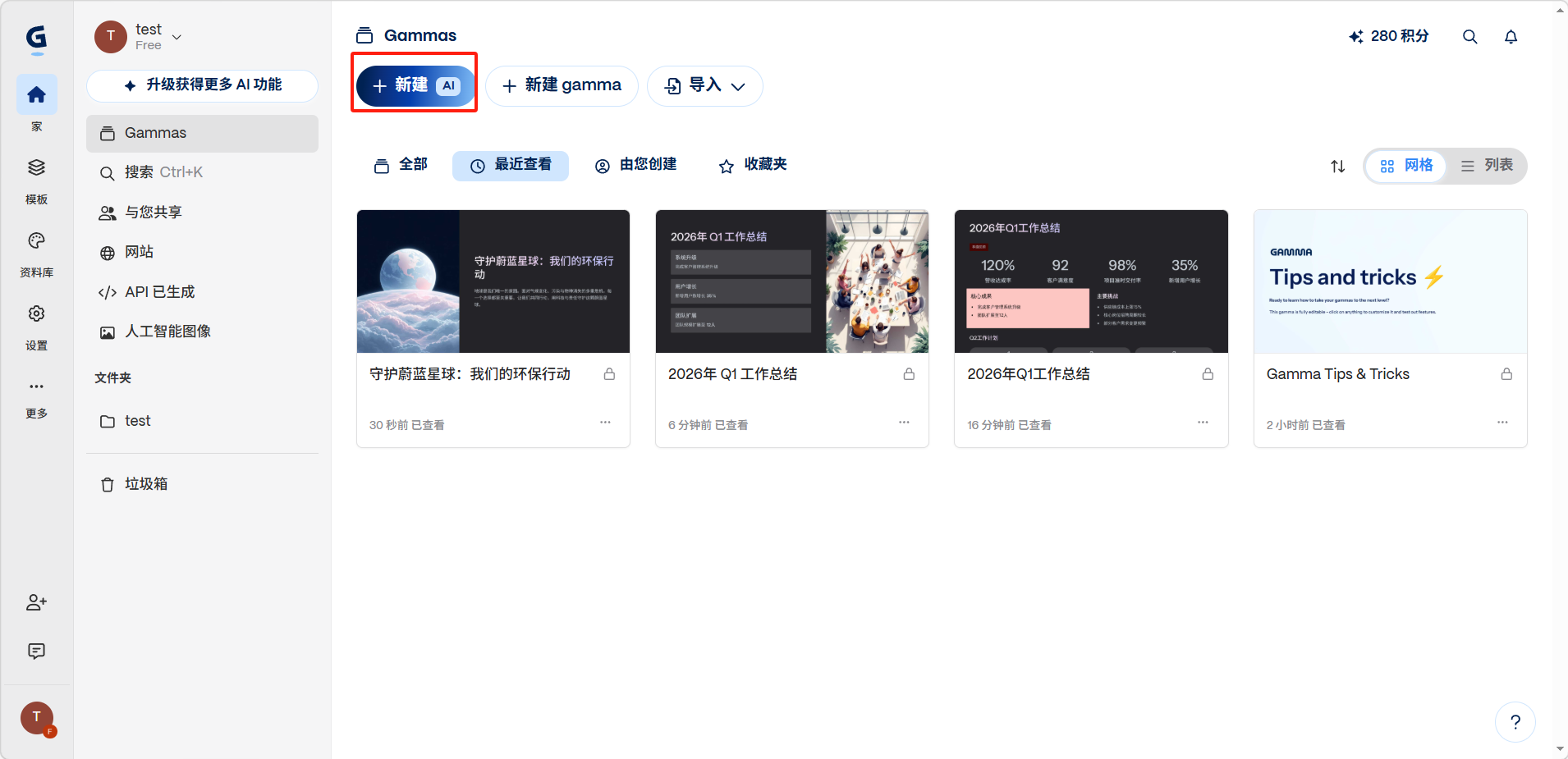The width and height of the screenshot is (1568, 759).
Task: Click the sort order arrows icon
Action: (1337, 167)
